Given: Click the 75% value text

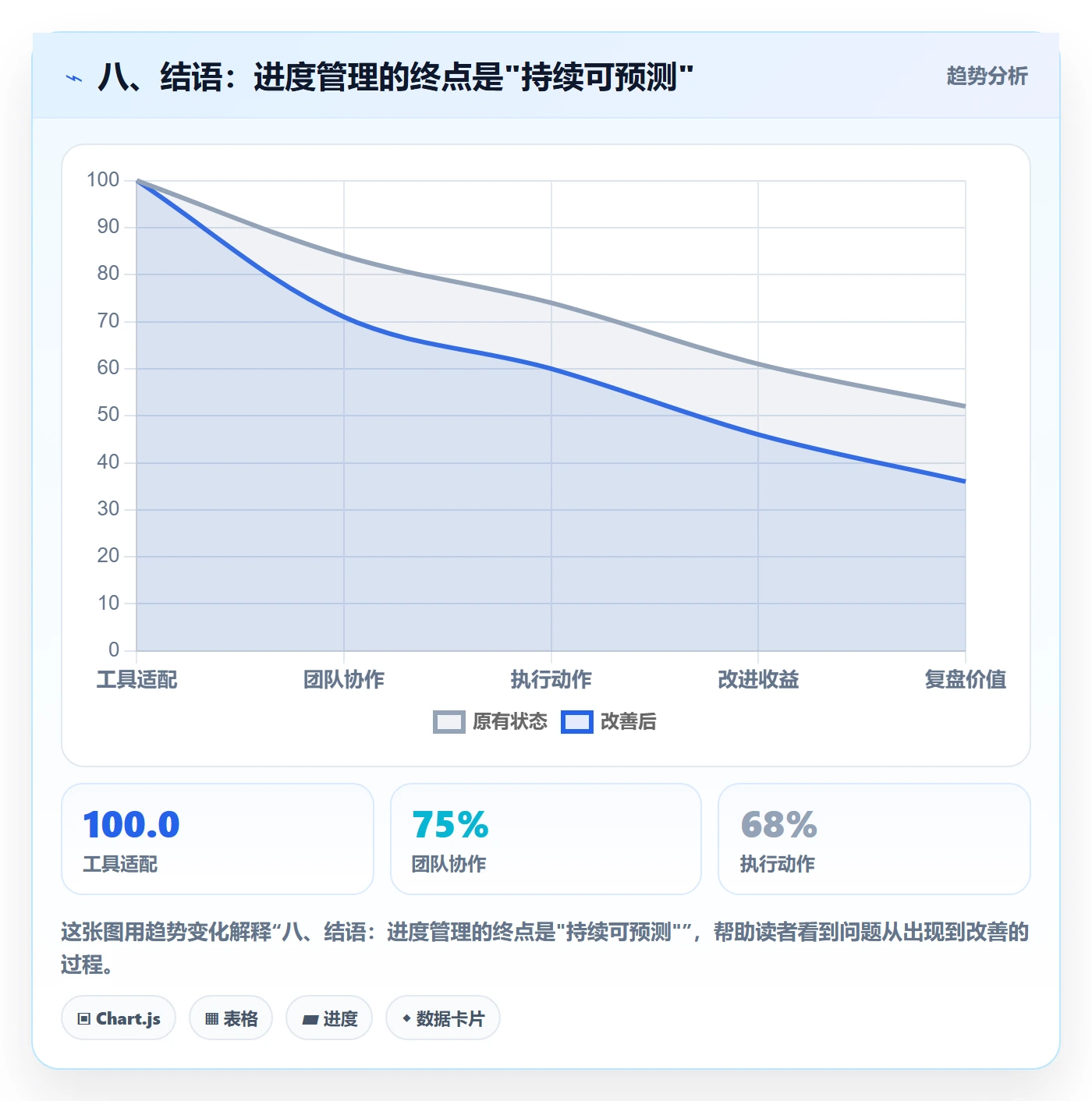Looking at the screenshot, I should (450, 825).
